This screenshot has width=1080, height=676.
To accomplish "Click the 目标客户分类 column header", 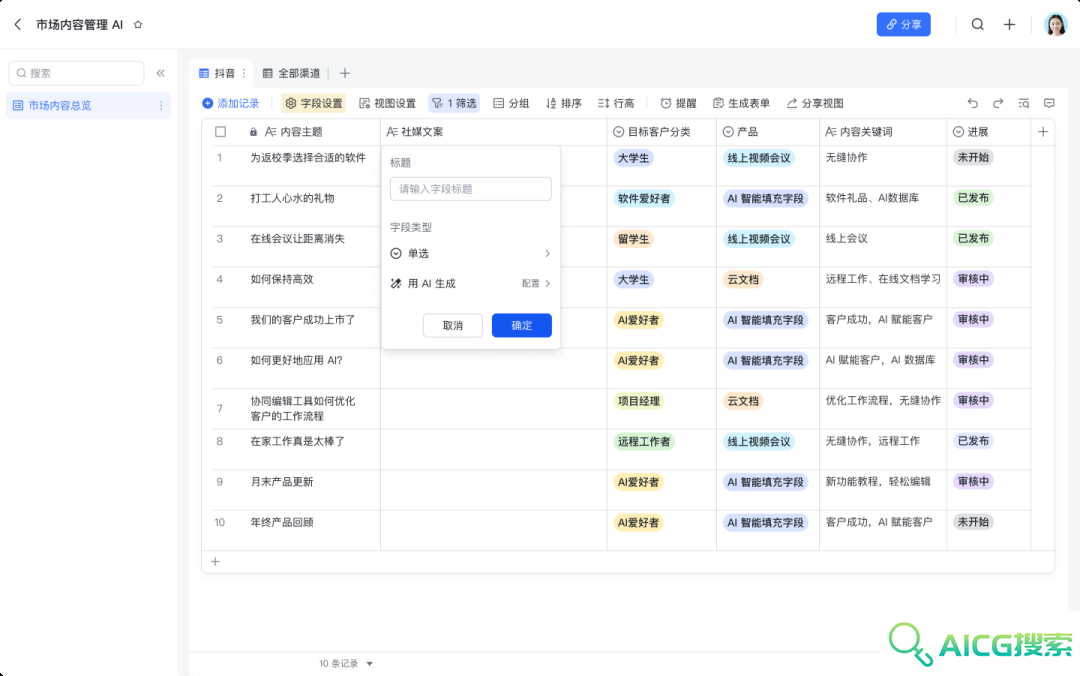I will 661,132.
